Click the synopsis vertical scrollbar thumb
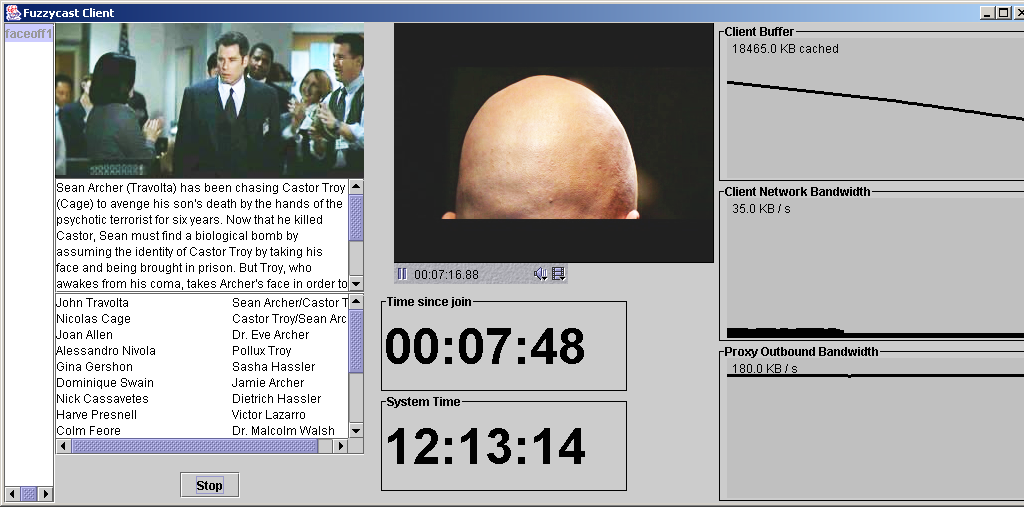1024x507 pixels. [356, 217]
